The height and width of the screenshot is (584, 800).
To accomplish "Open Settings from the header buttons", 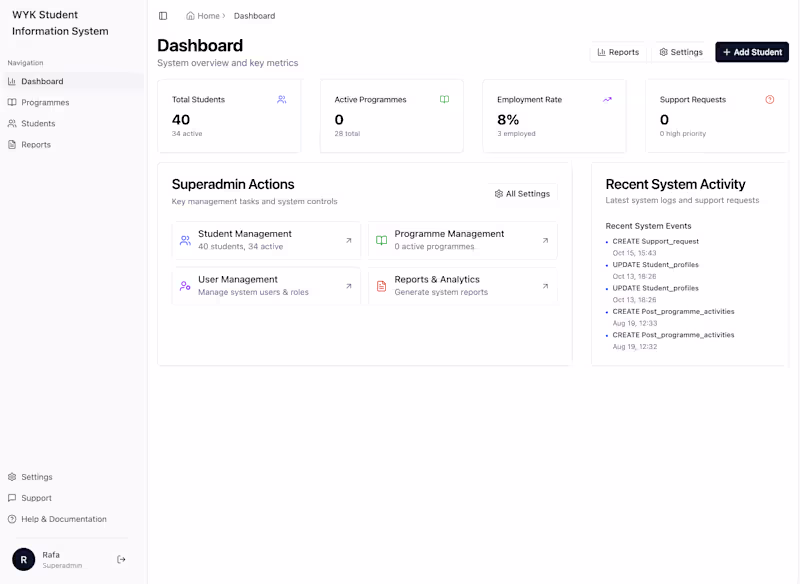I will click(681, 52).
